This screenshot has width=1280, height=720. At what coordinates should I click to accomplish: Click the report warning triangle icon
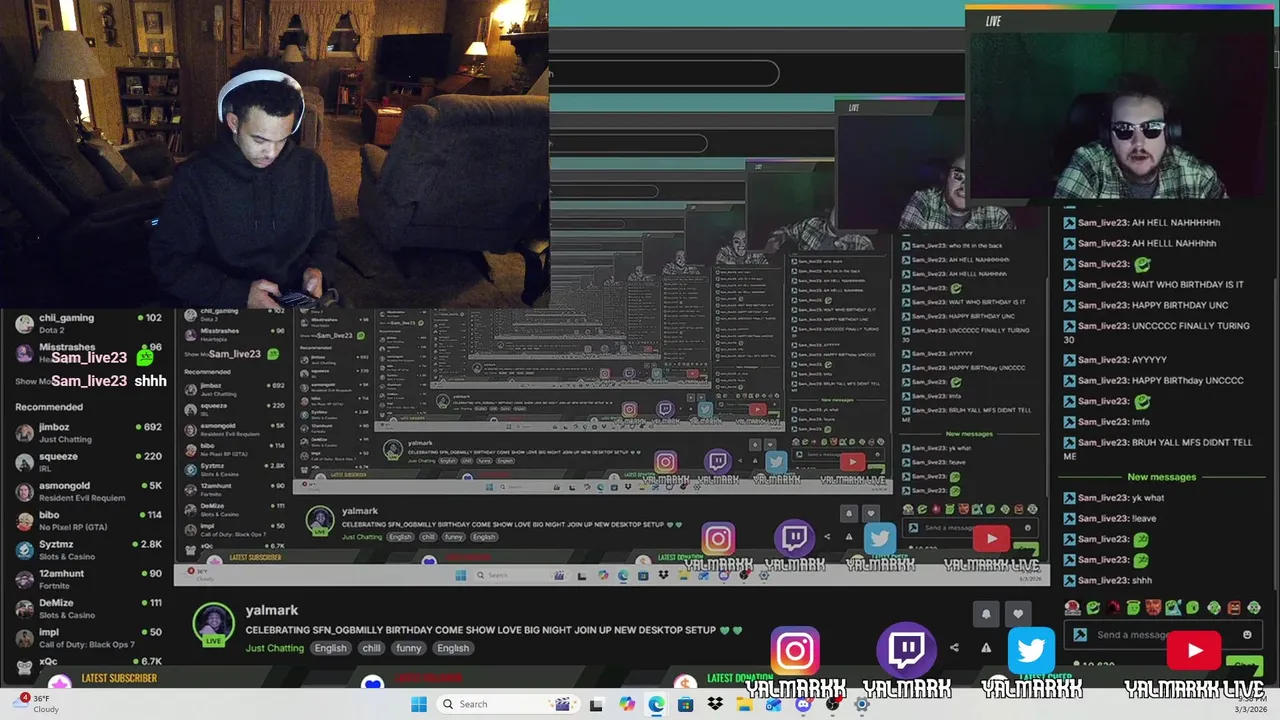(x=986, y=647)
